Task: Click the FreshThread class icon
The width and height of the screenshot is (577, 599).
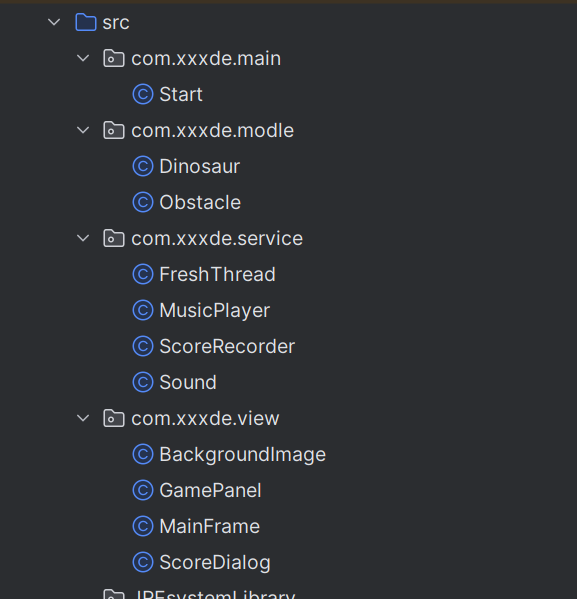Action: coord(143,274)
